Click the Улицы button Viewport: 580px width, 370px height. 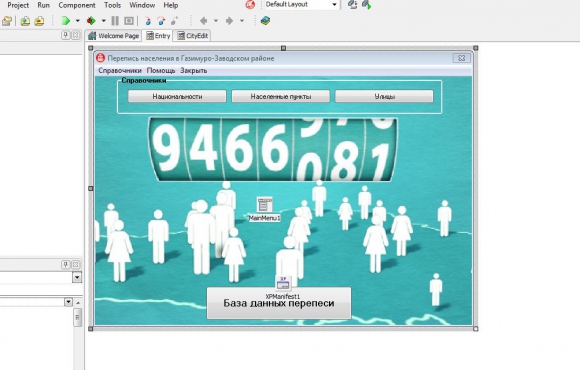(384, 97)
